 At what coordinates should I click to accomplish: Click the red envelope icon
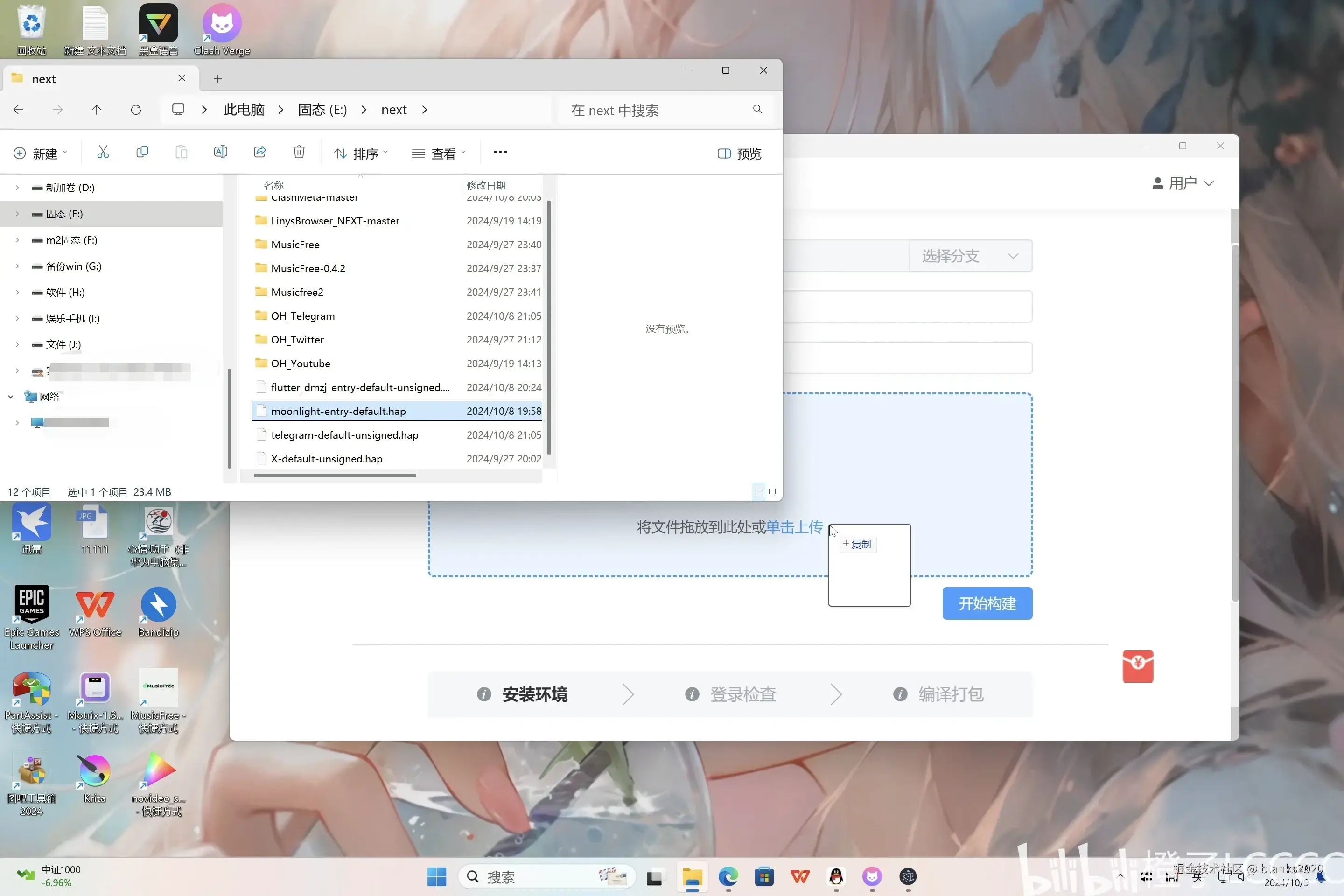point(1137,666)
